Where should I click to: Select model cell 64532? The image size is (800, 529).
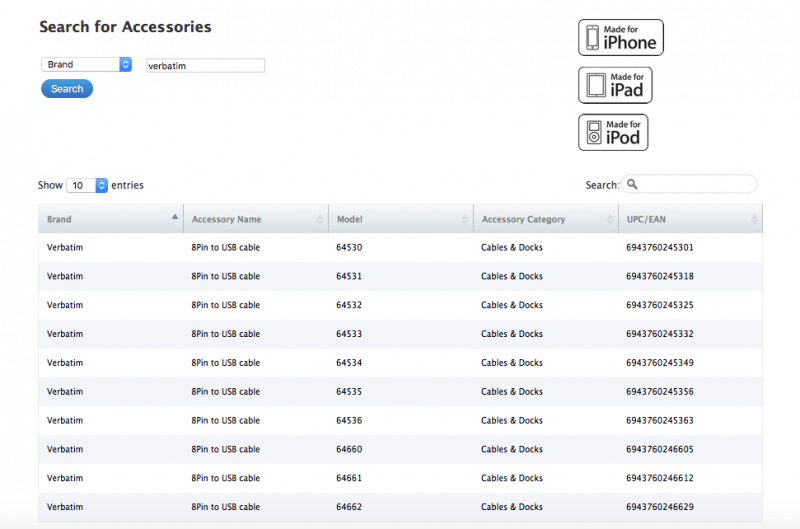coord(349,305)
